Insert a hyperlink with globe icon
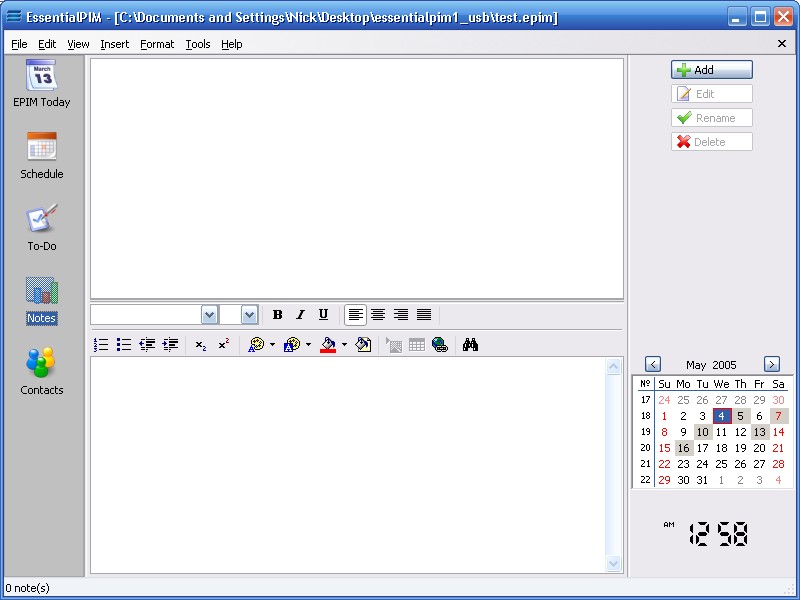The image size is (800, 600). [x=440, y=345]
